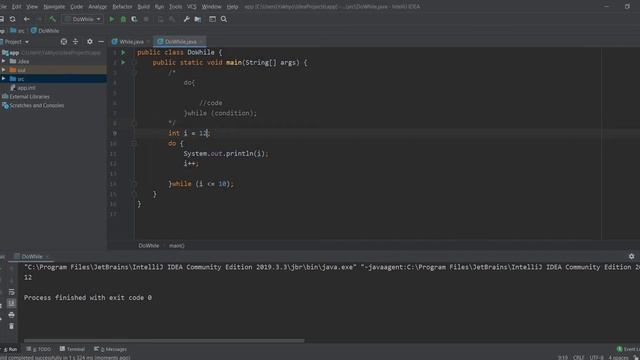Image resolution: width=640 pixels, height=360 pixels.
Task: Open the DoWhile run configuration dropdown
Action: click(83, 19)
